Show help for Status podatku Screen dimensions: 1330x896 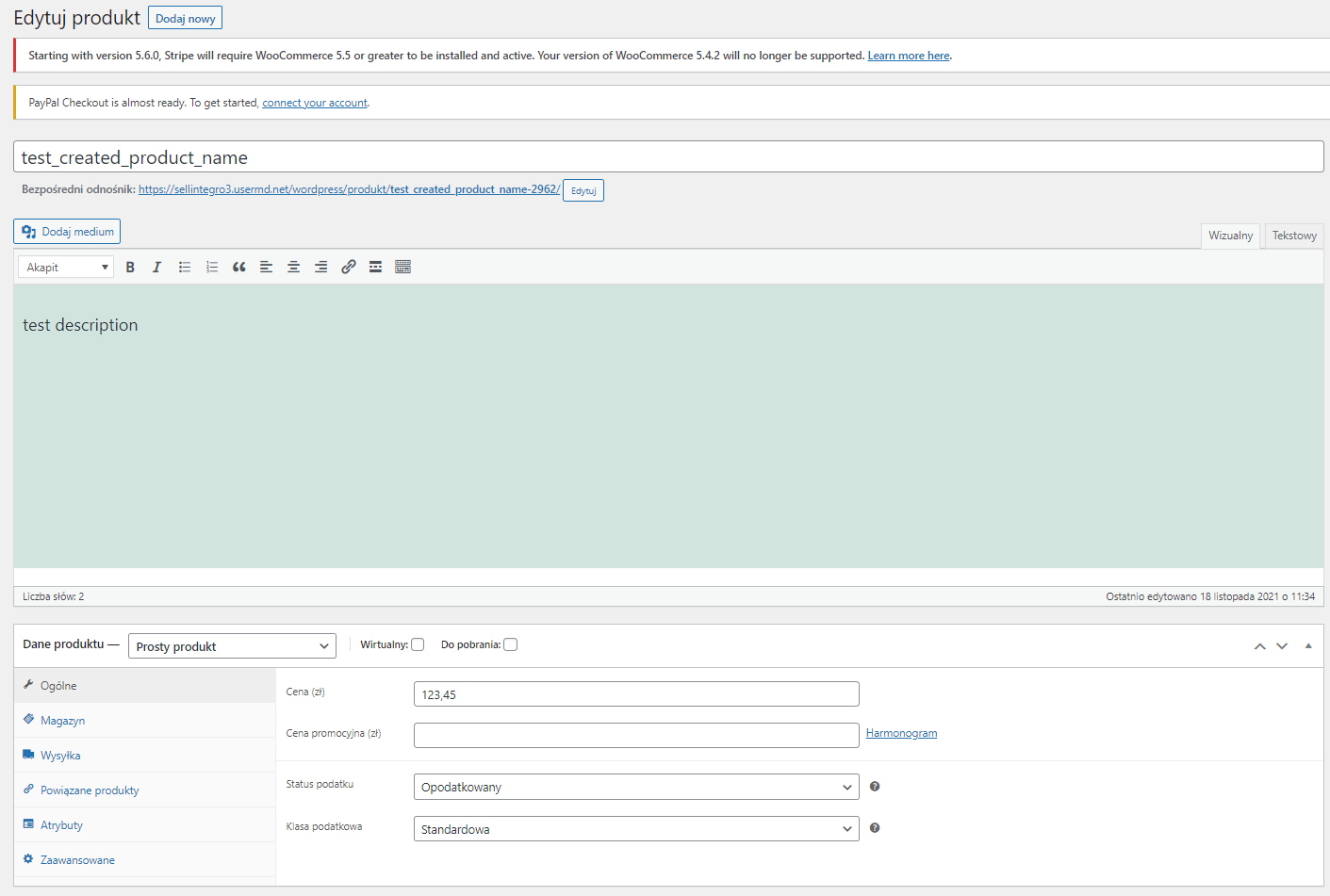pyautogui.click(x=875, y=787)
